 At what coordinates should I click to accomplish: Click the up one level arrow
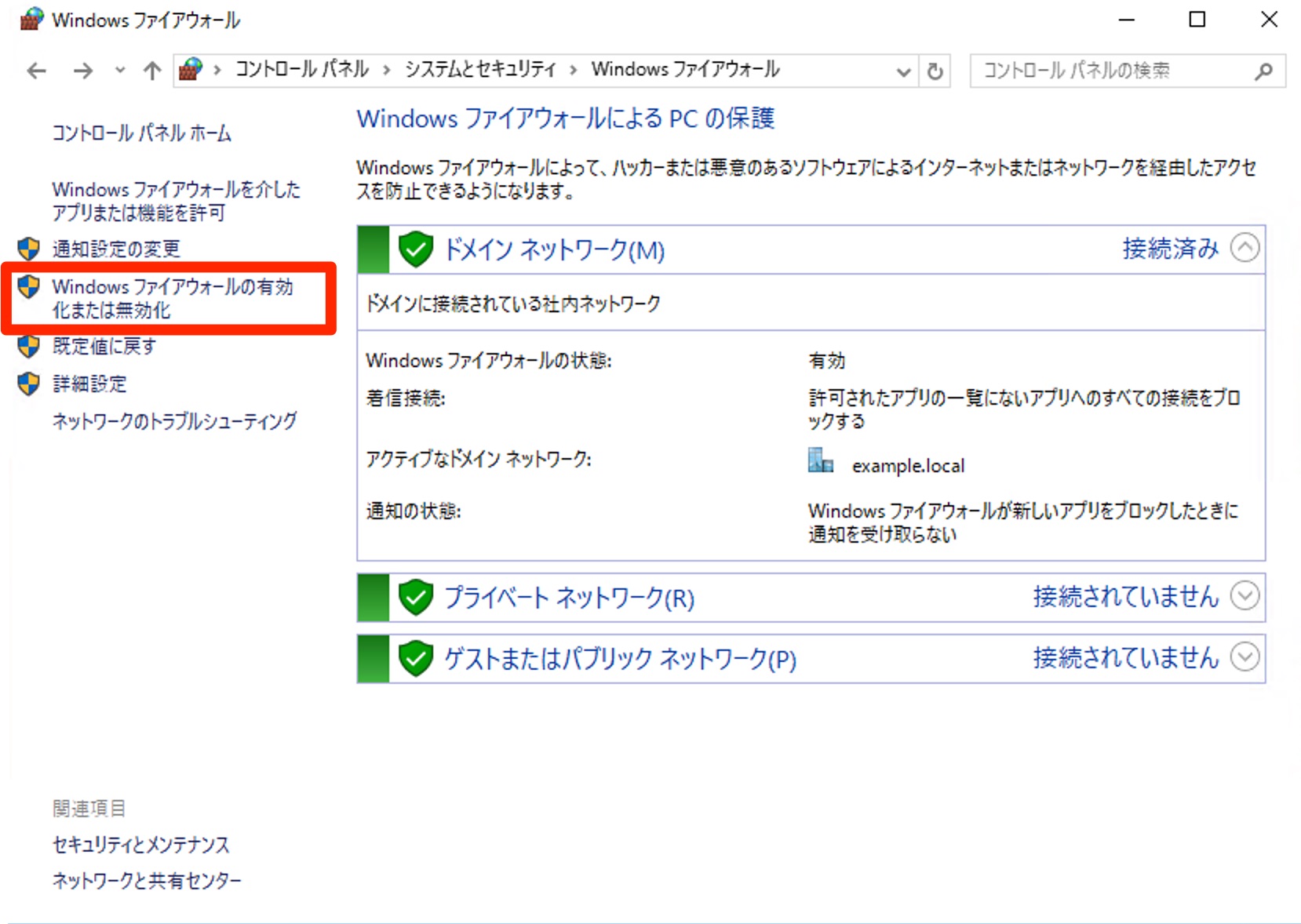click(x=152, y=71)
